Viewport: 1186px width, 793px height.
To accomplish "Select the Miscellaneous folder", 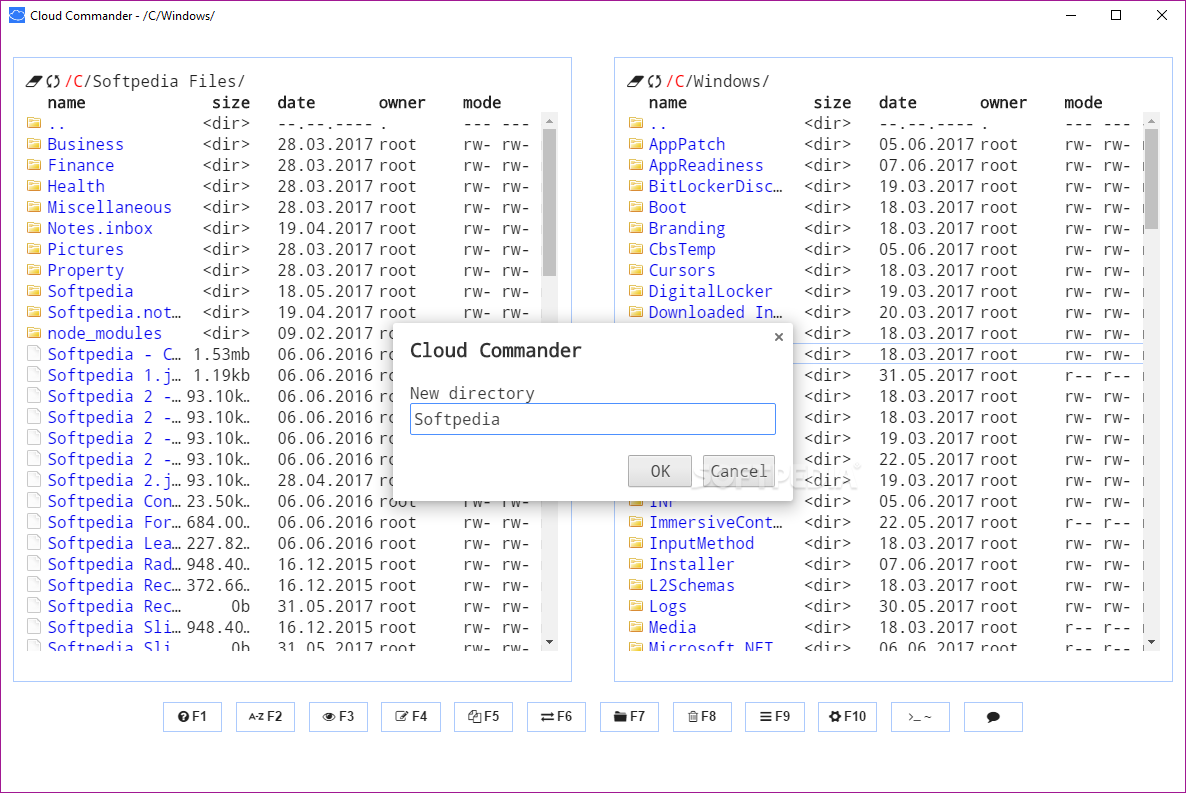I will [110, 207].
